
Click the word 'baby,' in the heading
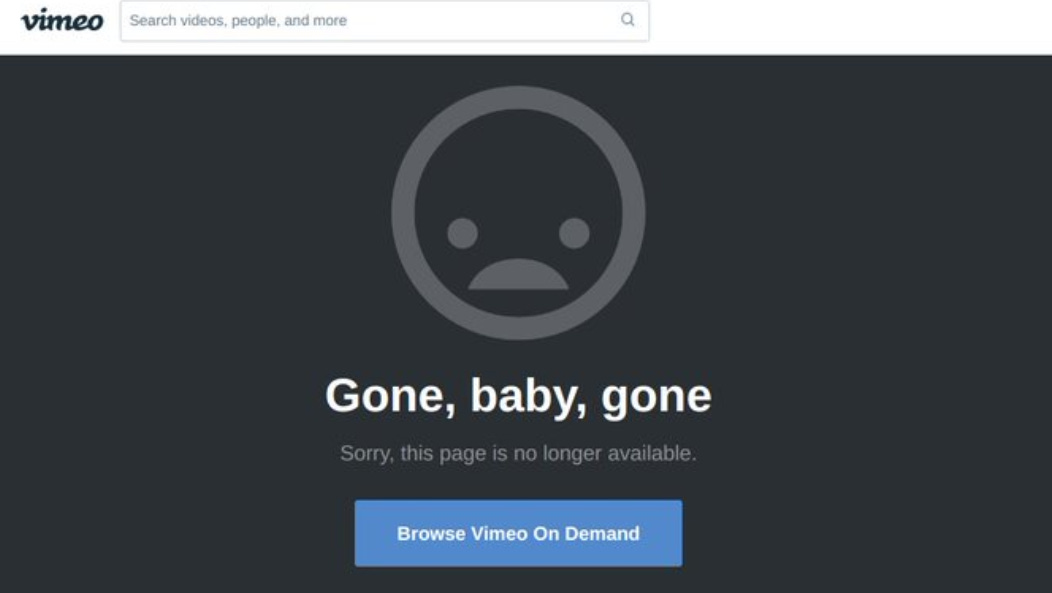(529, 396)
